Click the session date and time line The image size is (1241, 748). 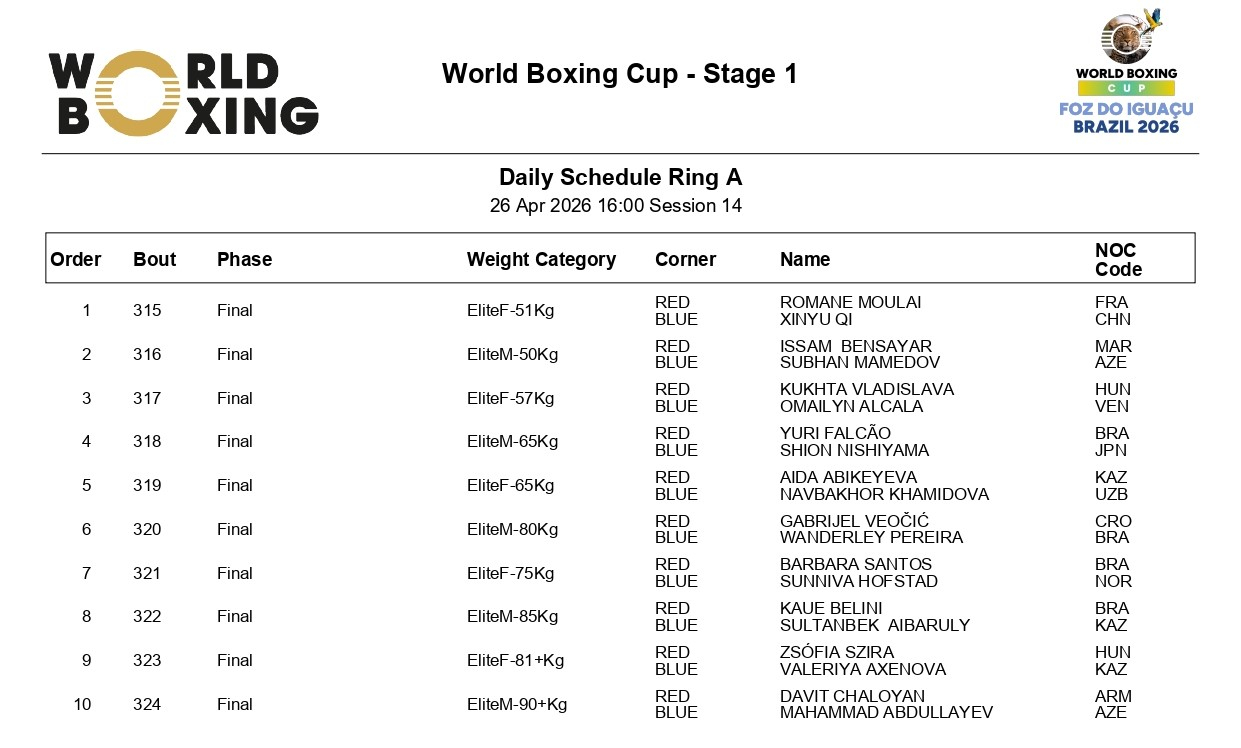tap(615, 206)
